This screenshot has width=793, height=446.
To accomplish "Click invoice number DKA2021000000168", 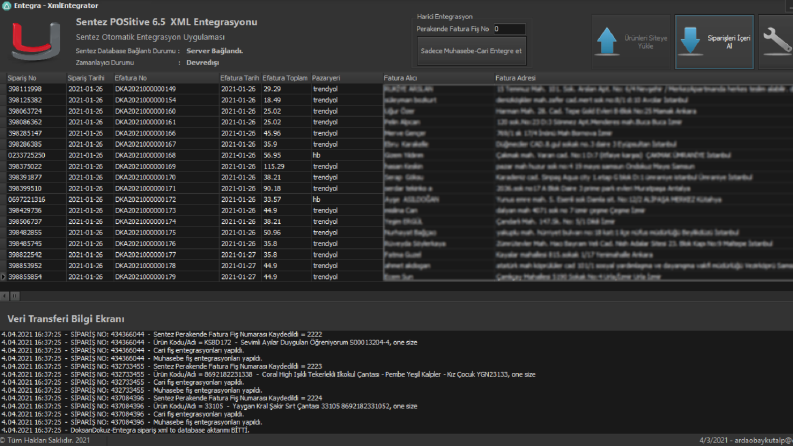I will (x=145, y=155).
